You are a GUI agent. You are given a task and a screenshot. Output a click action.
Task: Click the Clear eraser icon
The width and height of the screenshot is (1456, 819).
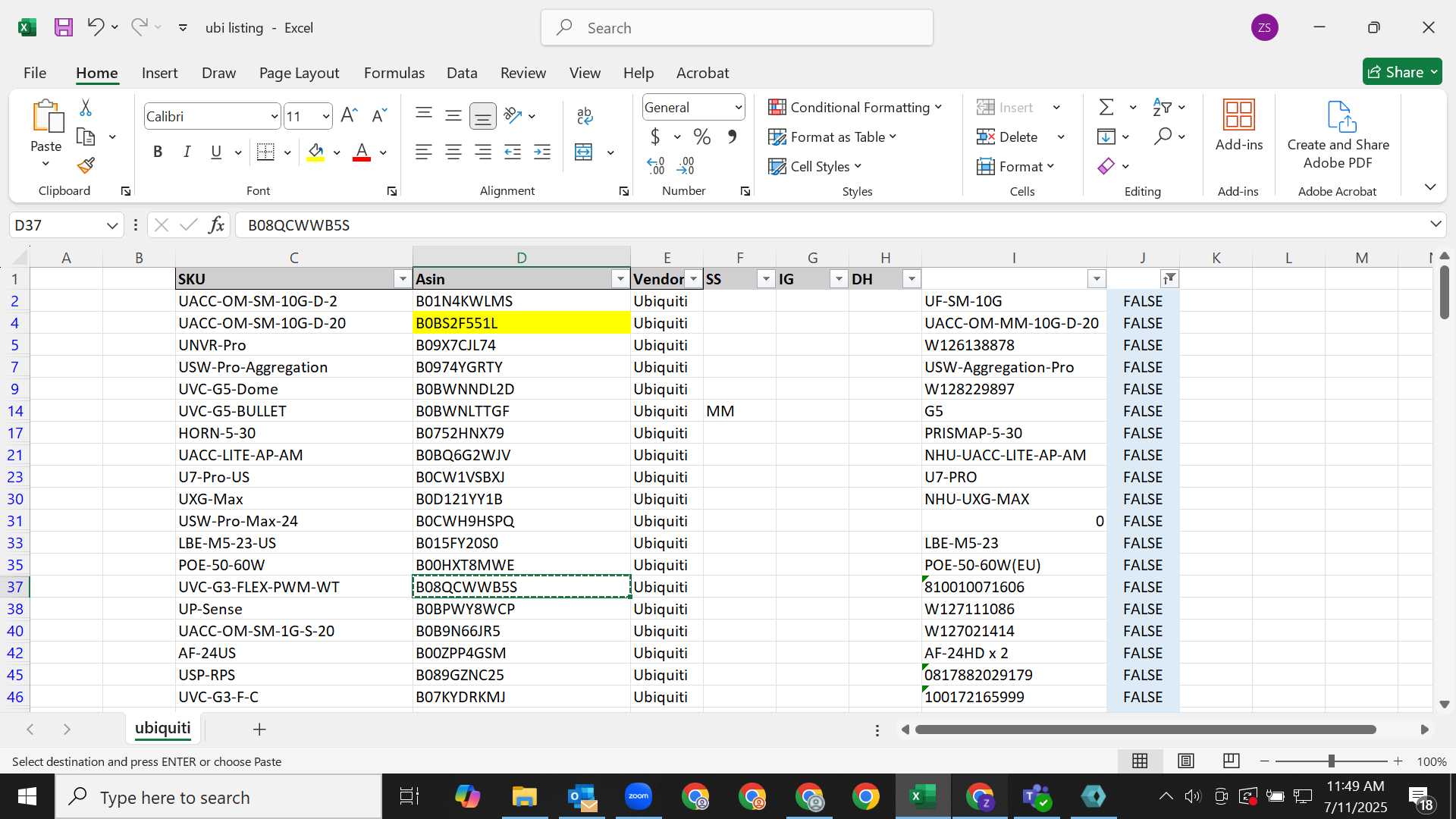click(x=1106, y=165)
